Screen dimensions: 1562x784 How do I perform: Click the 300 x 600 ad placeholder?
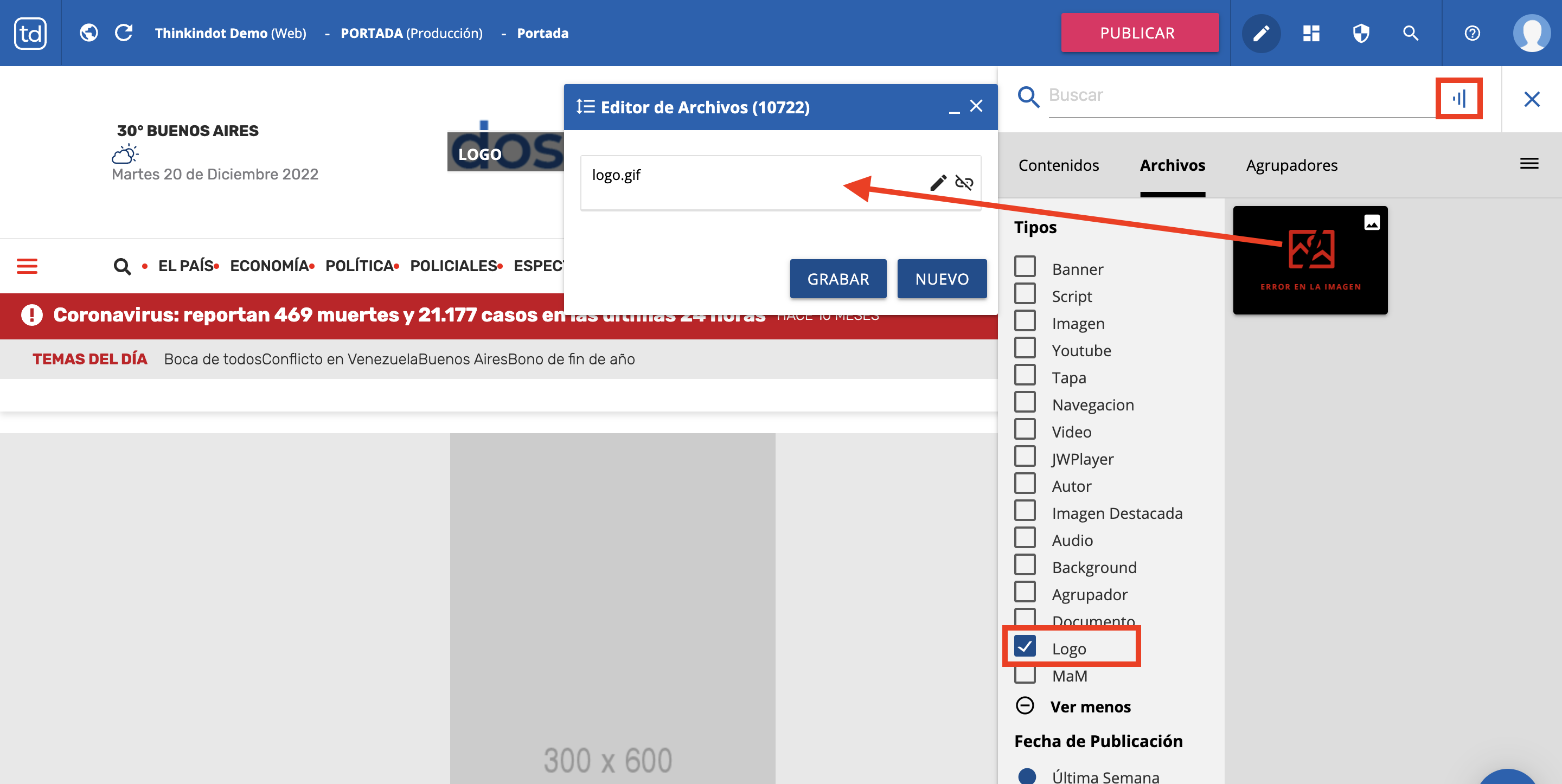(x=612, y=608)
